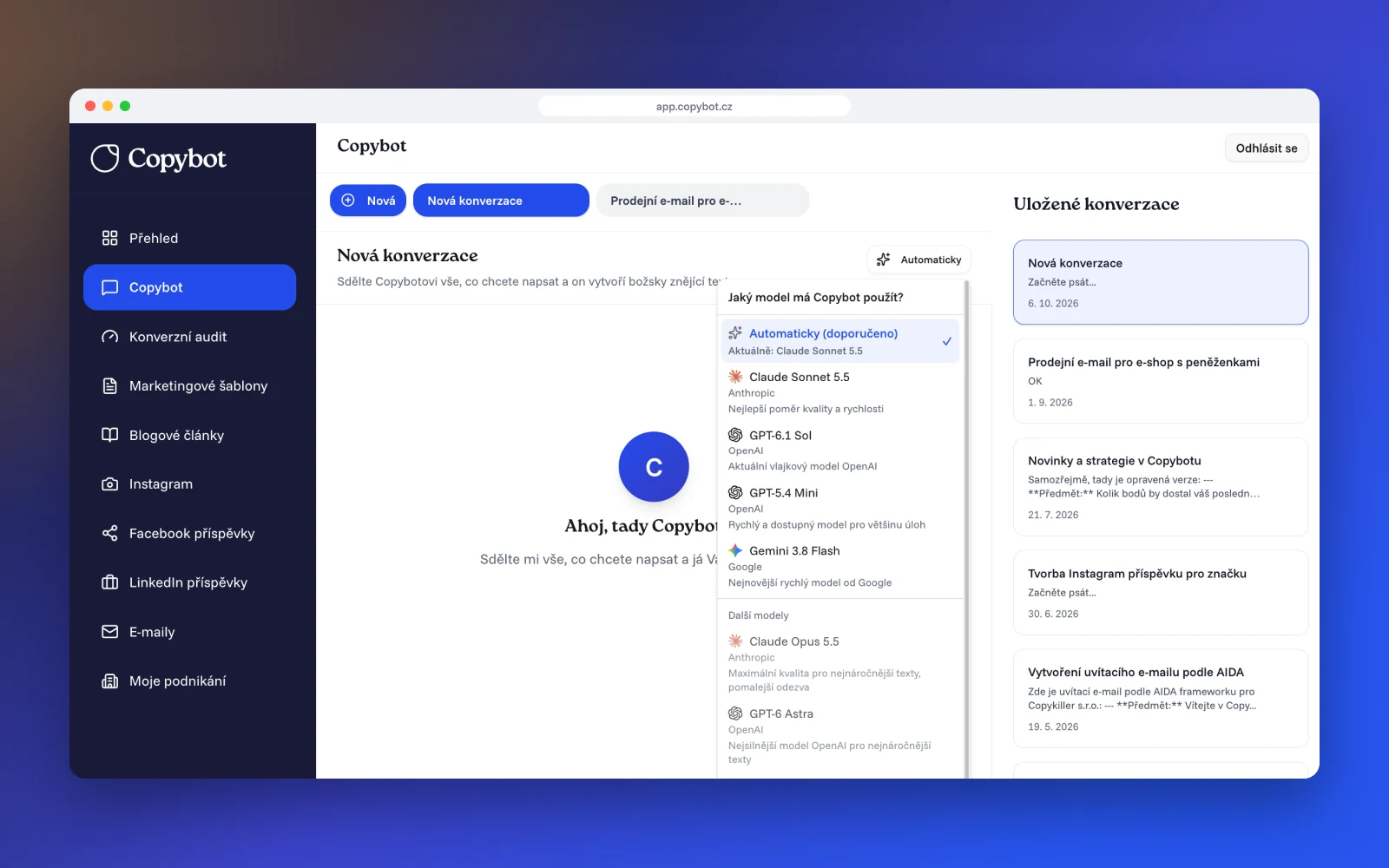
Task: Open the Konverzní audit gauge icon
Action: pos(109,337)
